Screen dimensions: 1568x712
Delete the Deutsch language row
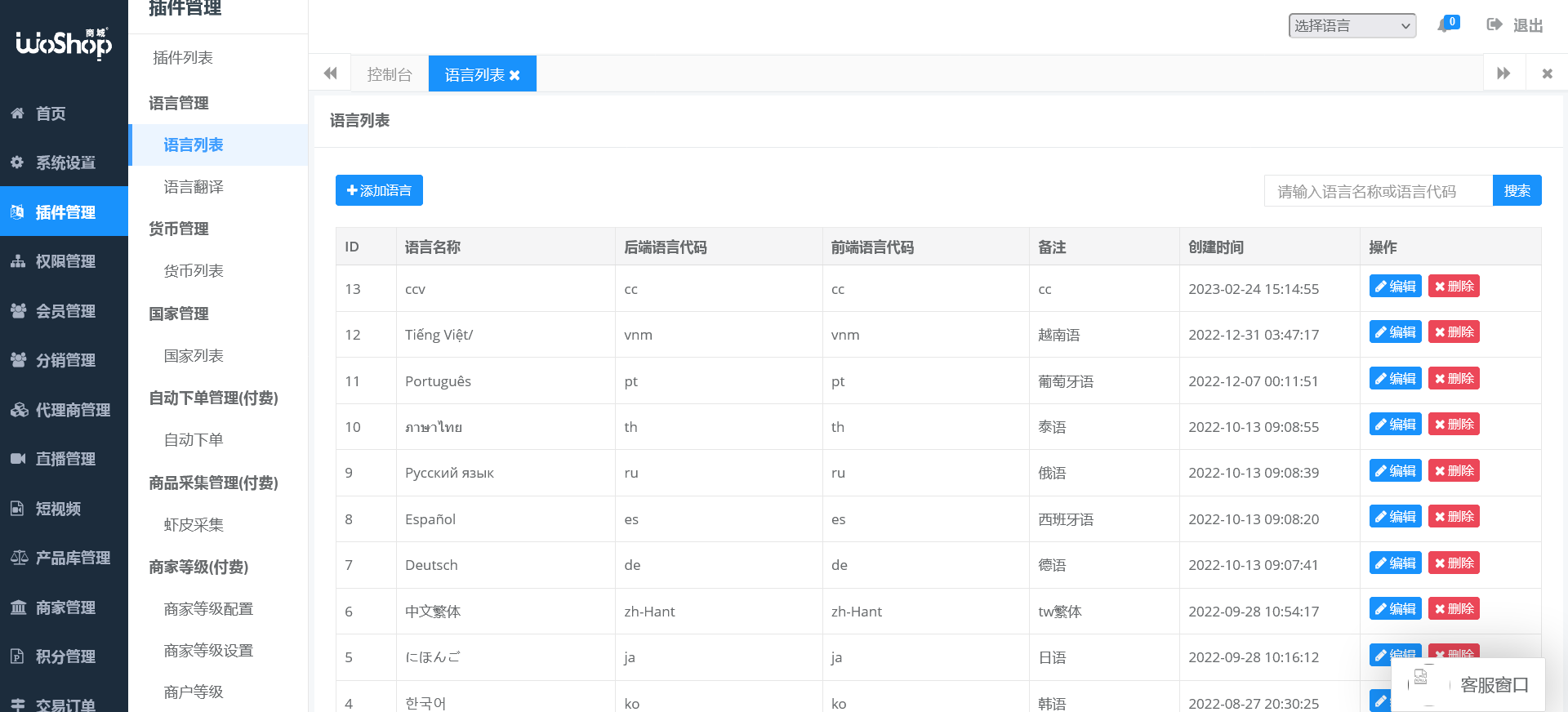point(1454,563)
